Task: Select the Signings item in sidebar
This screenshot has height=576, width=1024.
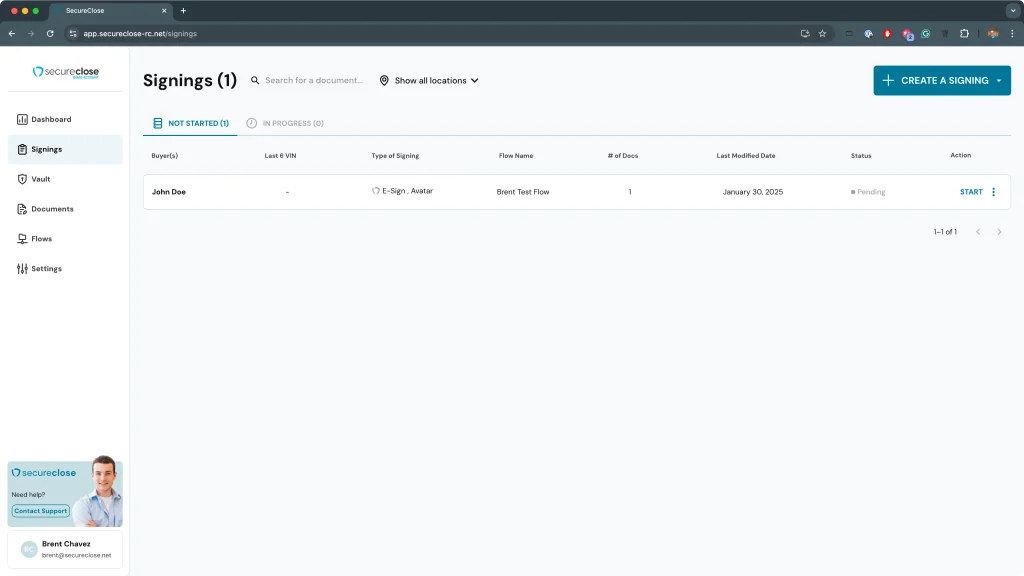Action: [65, 149]
